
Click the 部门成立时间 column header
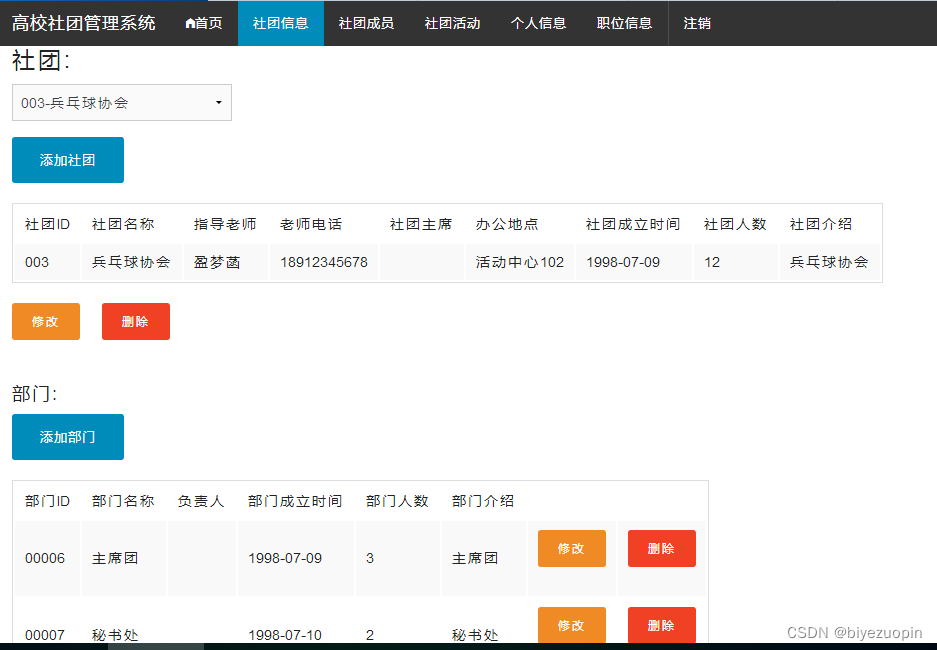click(295, 501)
